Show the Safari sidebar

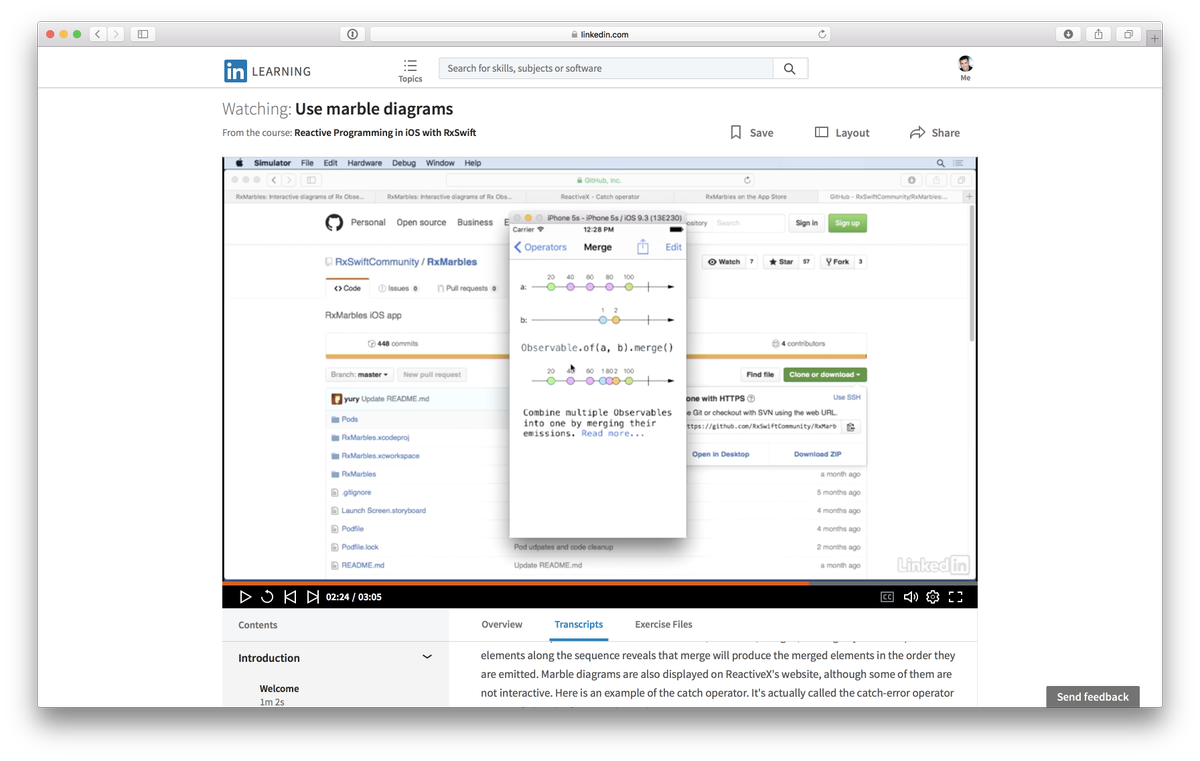pyautogui.click(x=143, y=34)
